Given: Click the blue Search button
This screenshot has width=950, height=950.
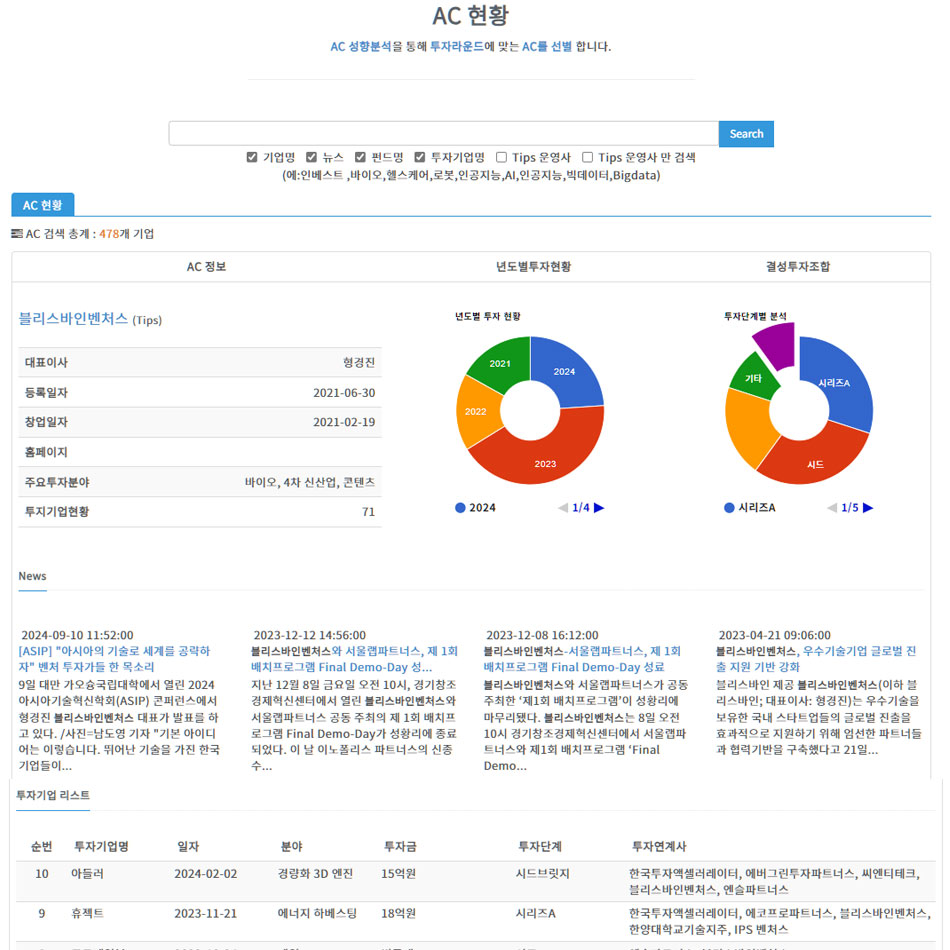Looking at the screenshot, I should [x=746, y=134].
